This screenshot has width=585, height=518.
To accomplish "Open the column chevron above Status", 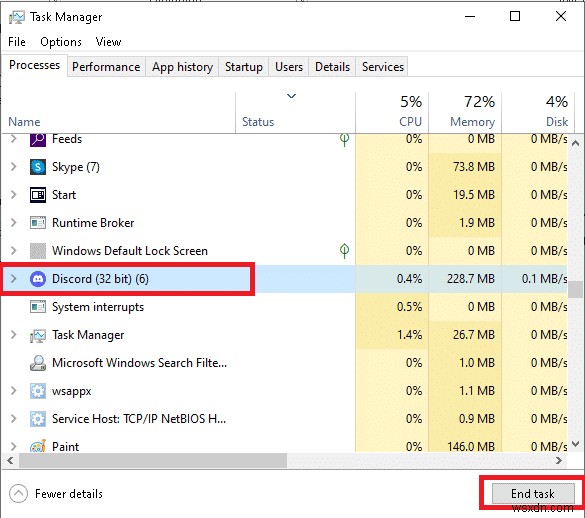I will [x=291, y=96].
